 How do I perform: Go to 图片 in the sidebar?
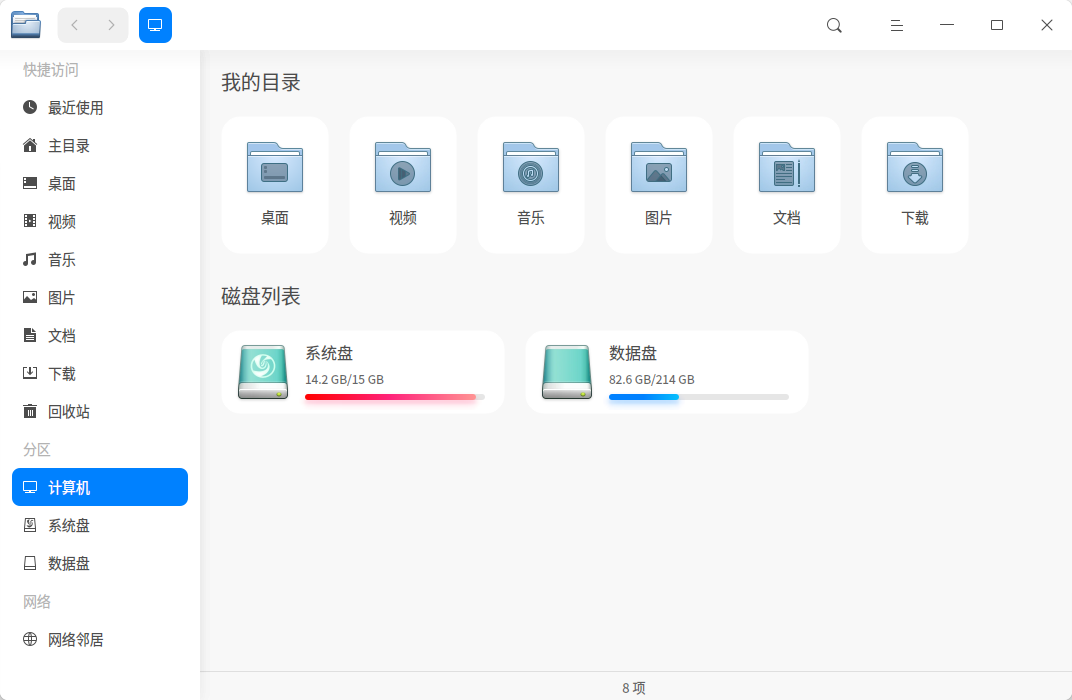(100, 297)
